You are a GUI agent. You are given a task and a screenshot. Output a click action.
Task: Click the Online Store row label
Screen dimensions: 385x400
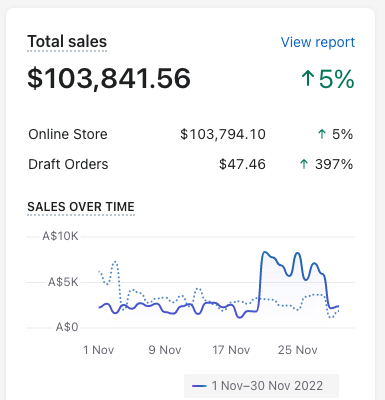[68, 134]
